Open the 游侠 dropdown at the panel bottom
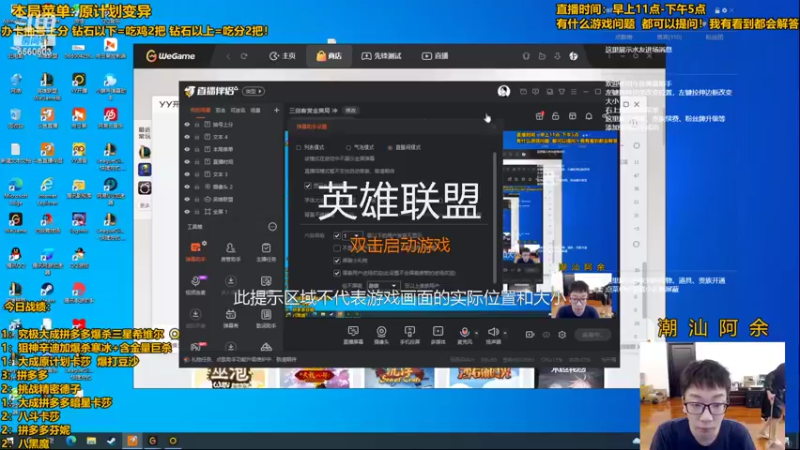The image size is (800, 450). (x=382, y=286)
